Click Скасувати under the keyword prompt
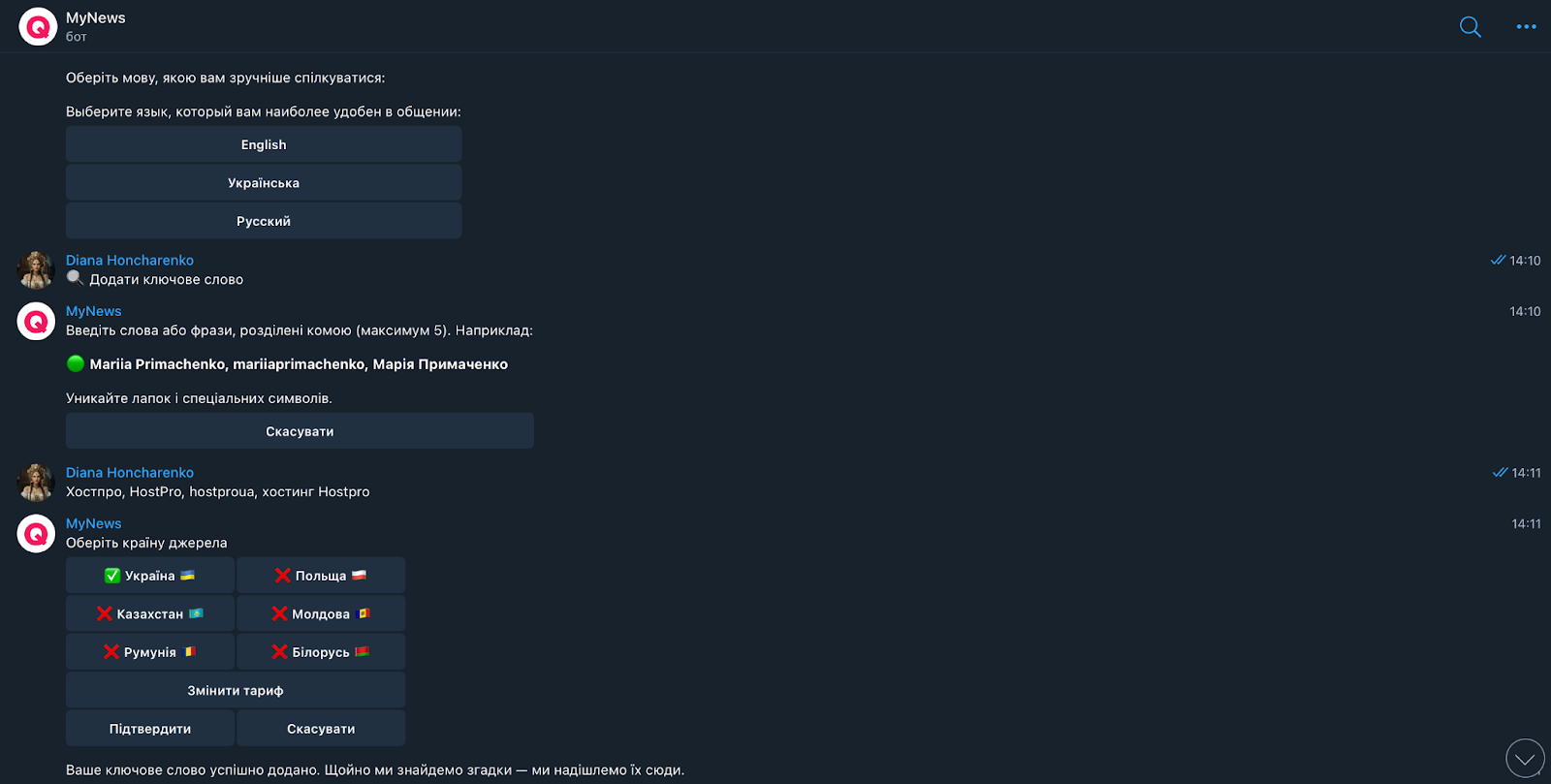The height and width of the screenshot is (784, 1551). click(300, 431)
